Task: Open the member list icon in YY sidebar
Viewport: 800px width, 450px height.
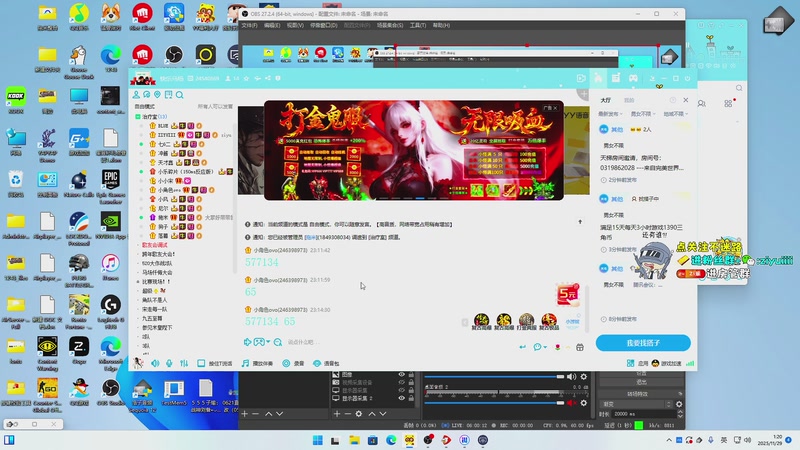Action: (136, 95)
